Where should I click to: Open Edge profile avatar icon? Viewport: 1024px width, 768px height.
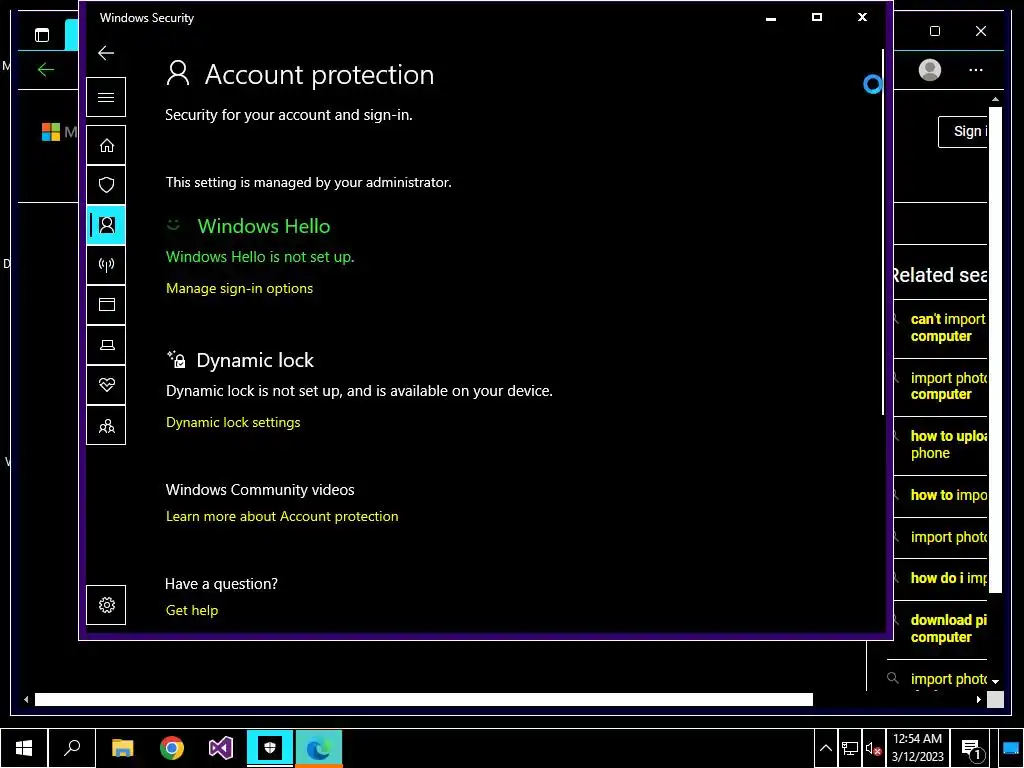tap(929, 70)
